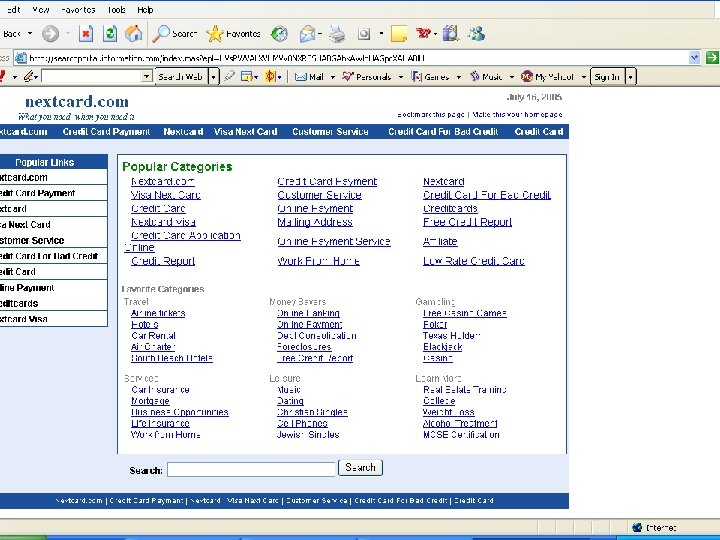Open the History globe icon
The height and width of the screenshot is (540, 720).
click(x=279, y=34)
